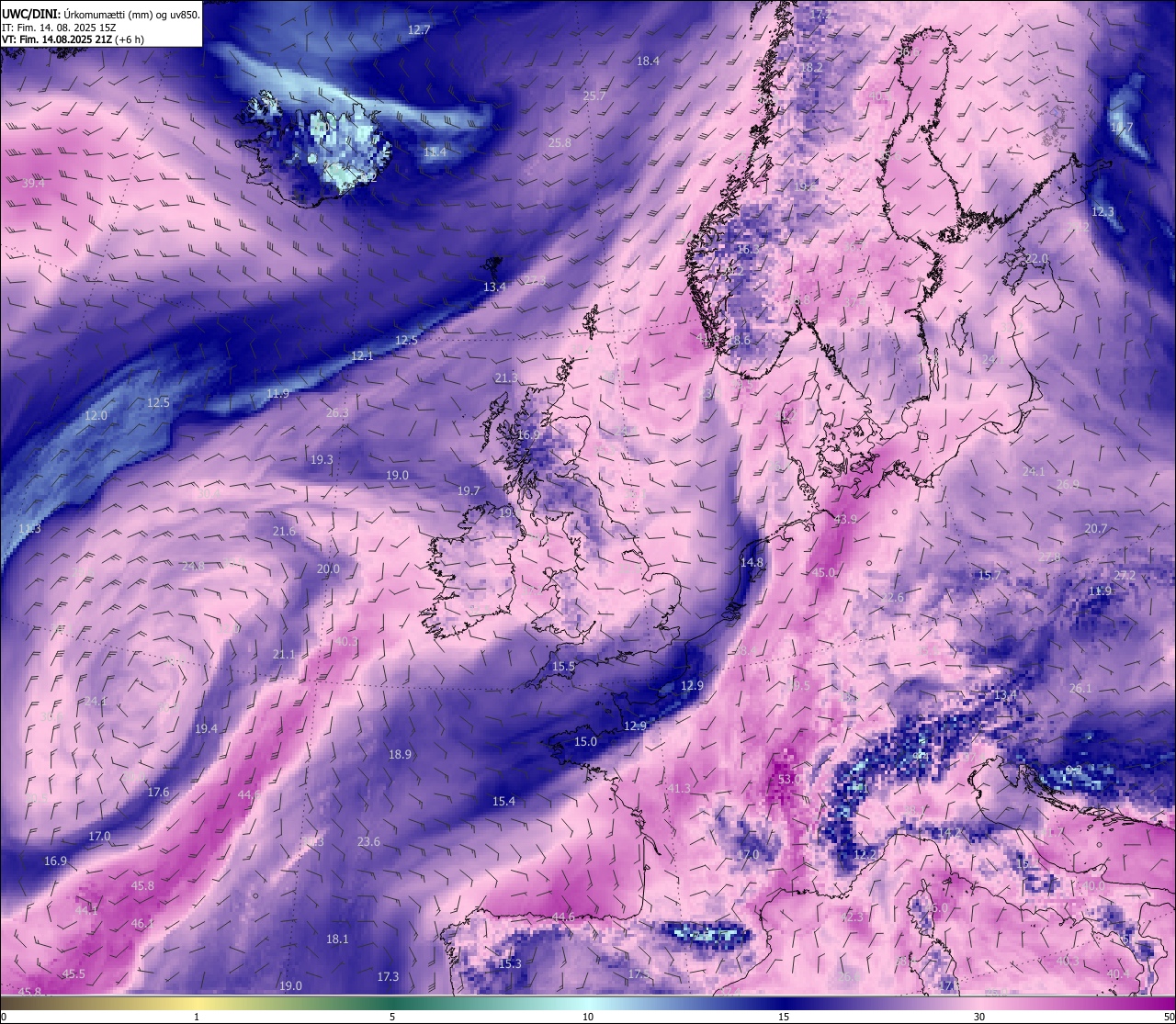Select the 15.5 value label
Screen dimensions: 1176x1024
(563, 666)
